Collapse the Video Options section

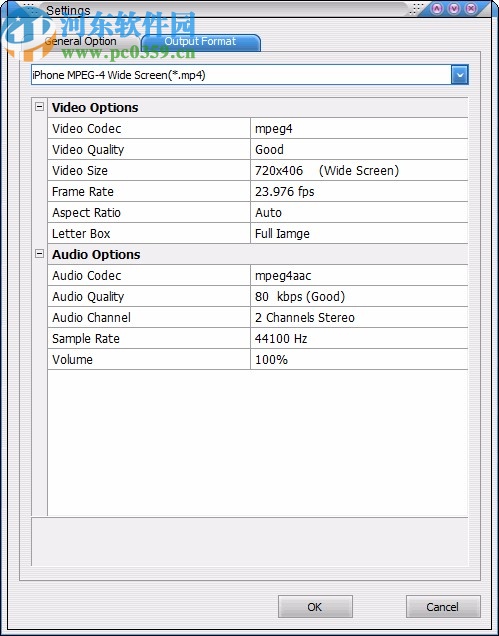(39, 107)
